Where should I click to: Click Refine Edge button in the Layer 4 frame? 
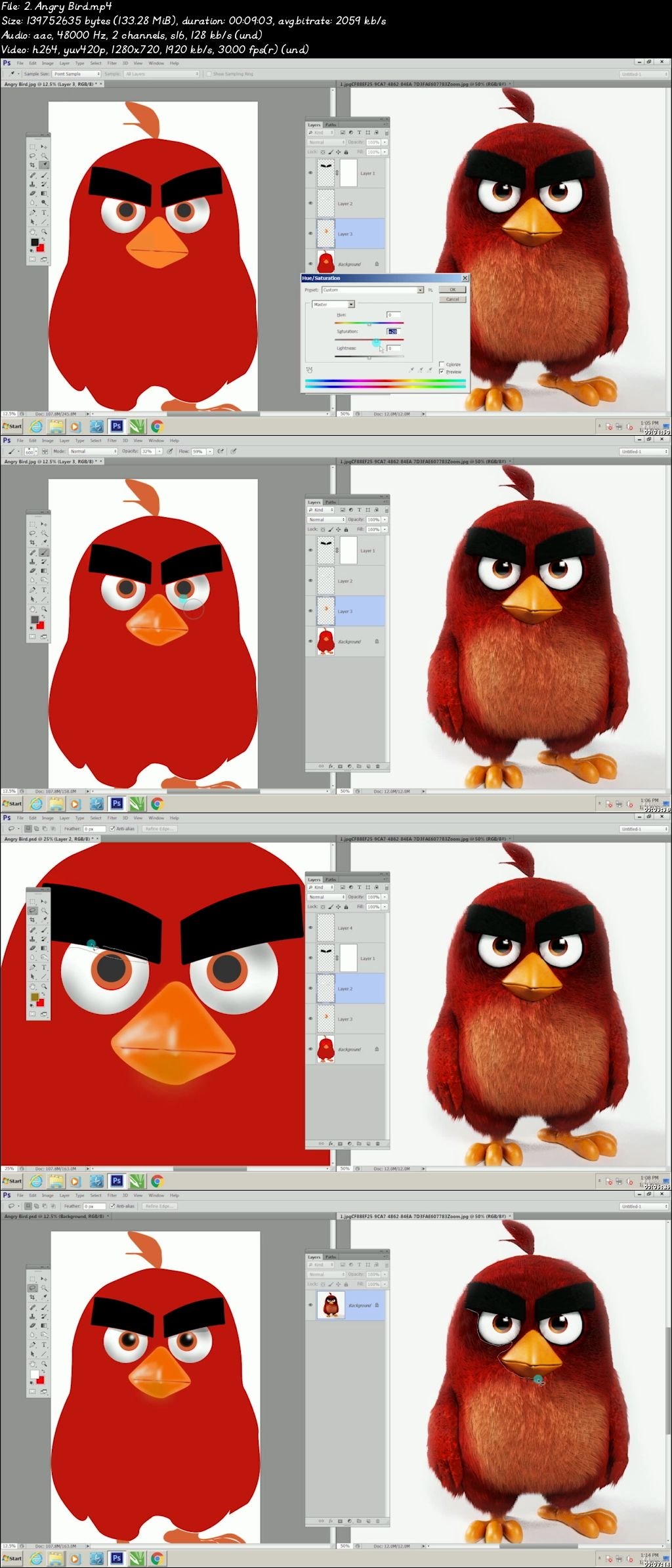pyautogui.click(x=158, y=829)
